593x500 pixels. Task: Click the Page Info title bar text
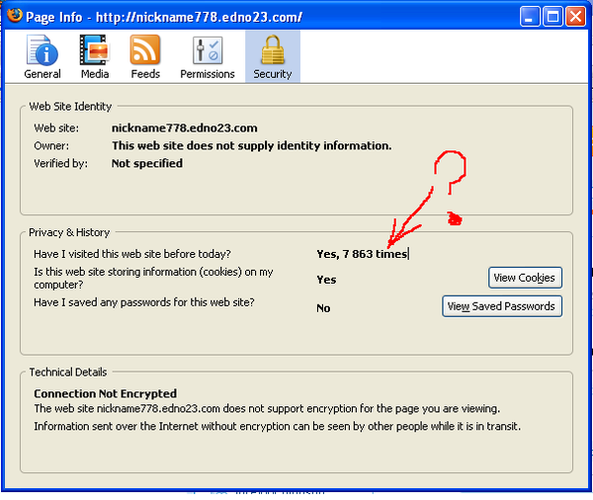click(164, 17)
